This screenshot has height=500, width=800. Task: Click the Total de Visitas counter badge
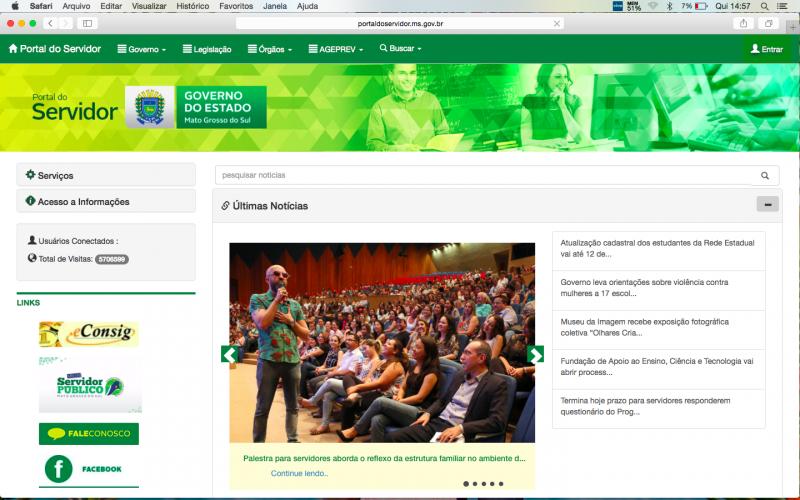pyautogui.click(x=112, y=259)
